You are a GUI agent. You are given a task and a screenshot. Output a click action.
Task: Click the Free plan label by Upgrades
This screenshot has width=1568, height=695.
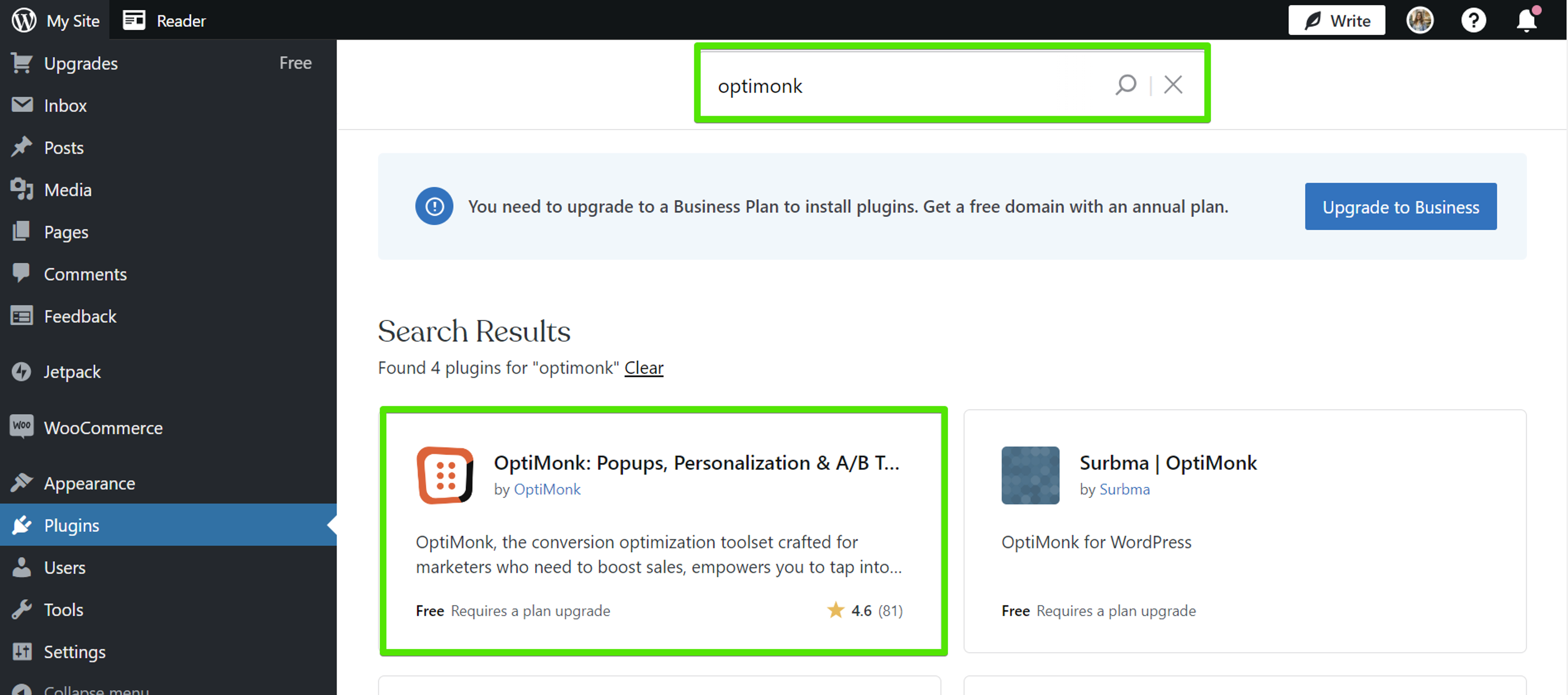[295, 62]
